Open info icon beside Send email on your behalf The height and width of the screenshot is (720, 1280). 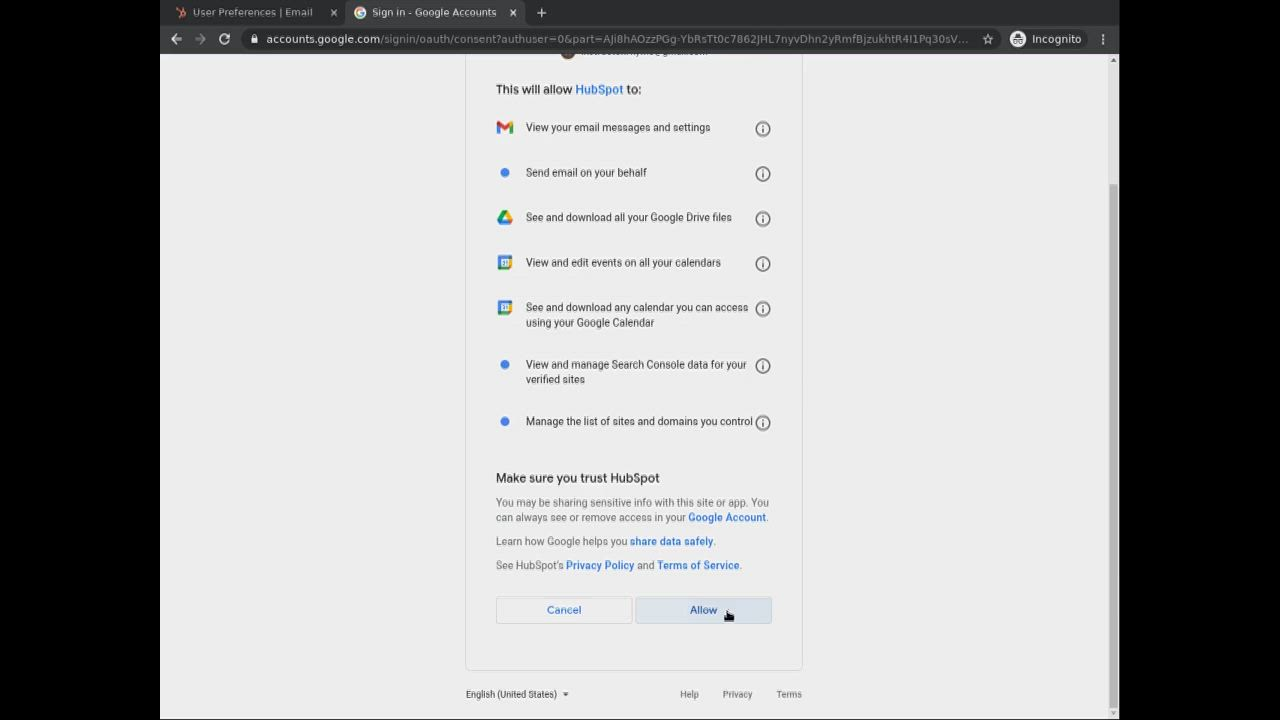(x=763, y=173)
